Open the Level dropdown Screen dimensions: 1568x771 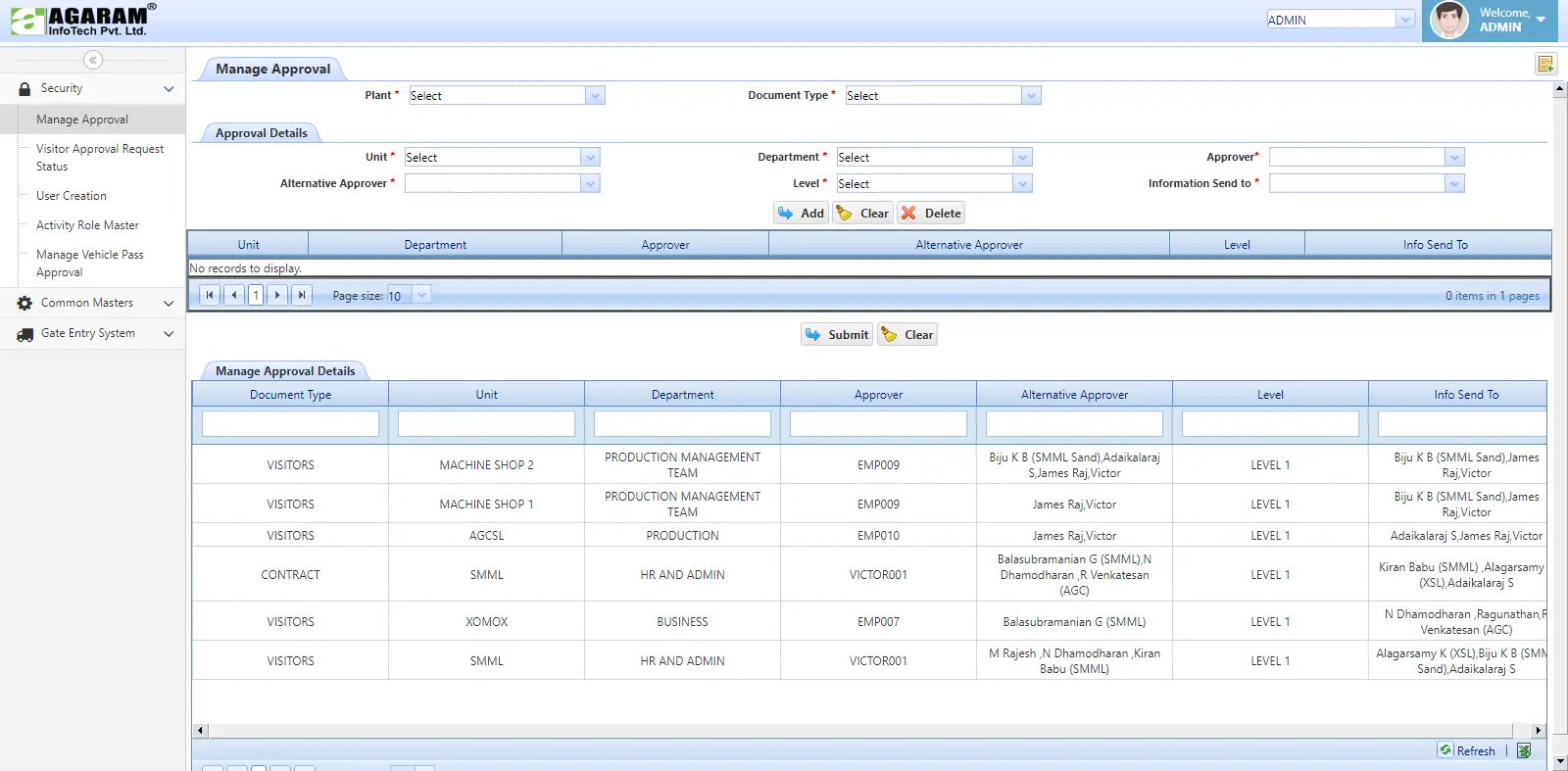point(1022,183)
